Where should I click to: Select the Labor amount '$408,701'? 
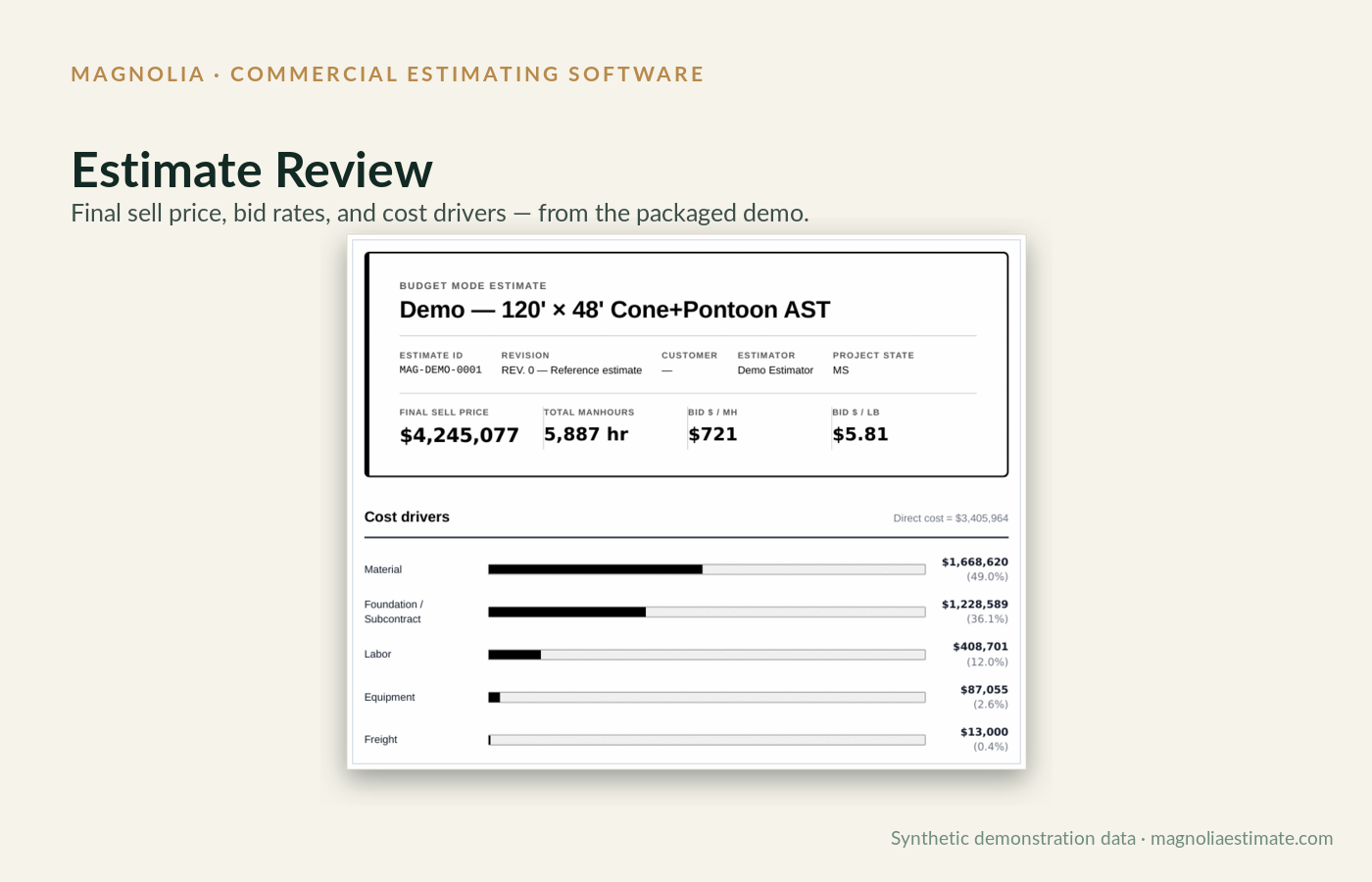coord(981,647)
